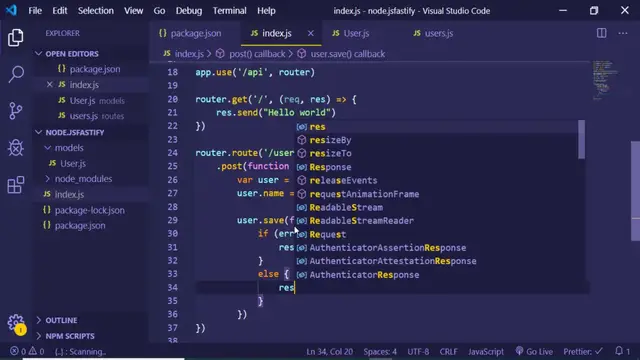Expand the Outline section

[61, 320]
